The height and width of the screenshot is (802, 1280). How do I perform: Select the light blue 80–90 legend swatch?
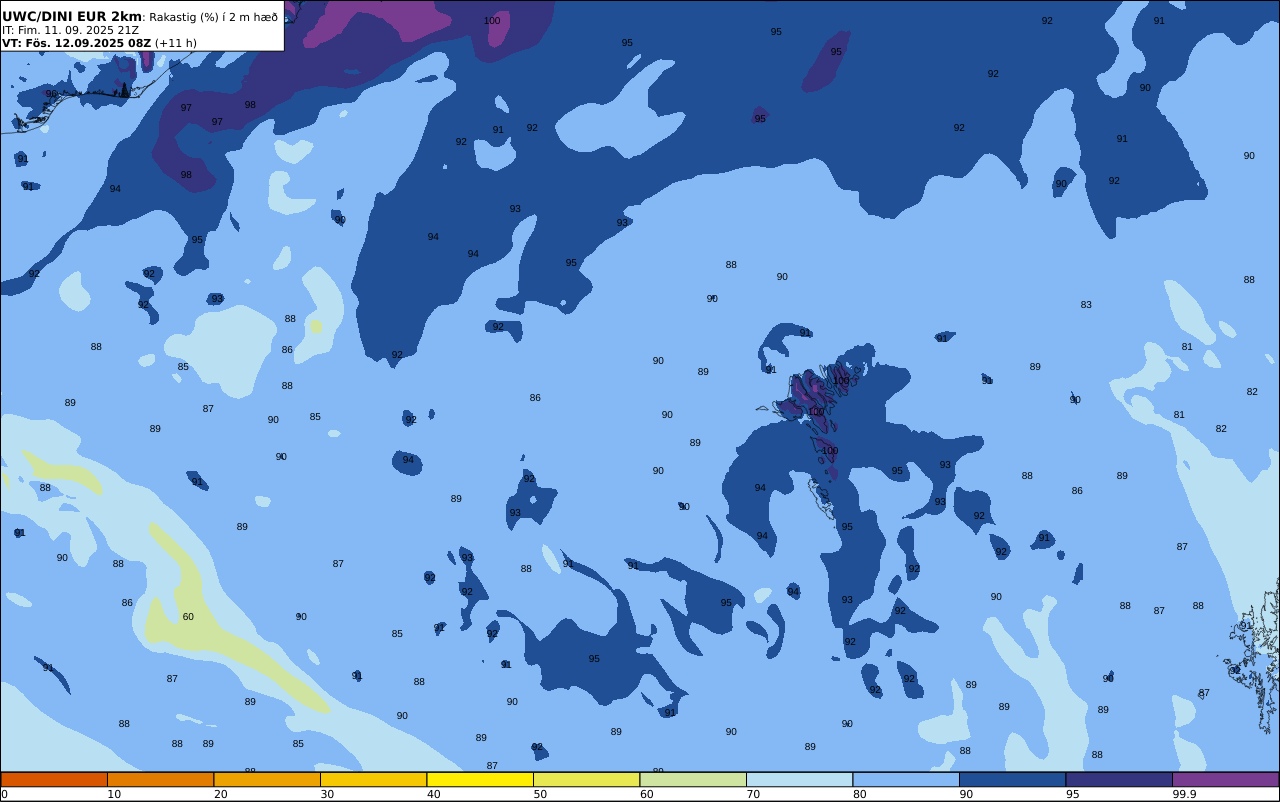tap(906, 779)
